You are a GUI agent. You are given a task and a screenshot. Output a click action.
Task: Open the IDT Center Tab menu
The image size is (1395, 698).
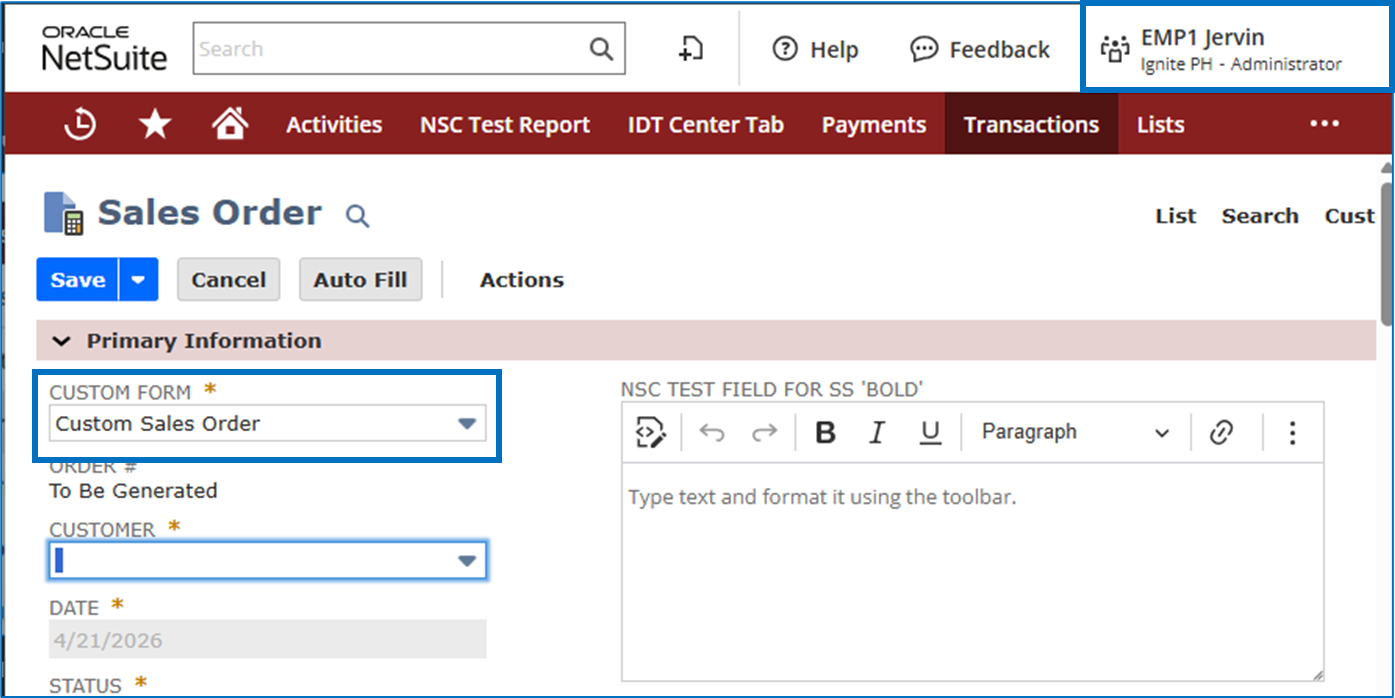click(x=706, y=124)
